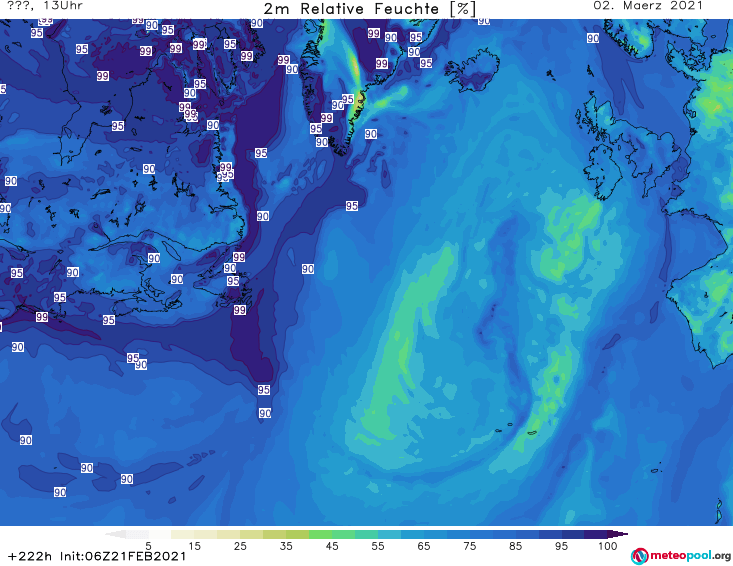Click the '5' tick on the color scale
This screenshot has height=566, width=733.
point(148,545)
